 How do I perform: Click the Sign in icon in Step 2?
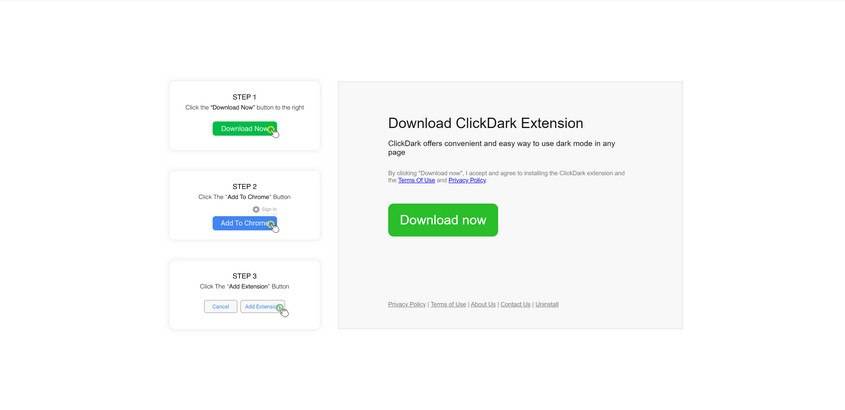[256, 209]
